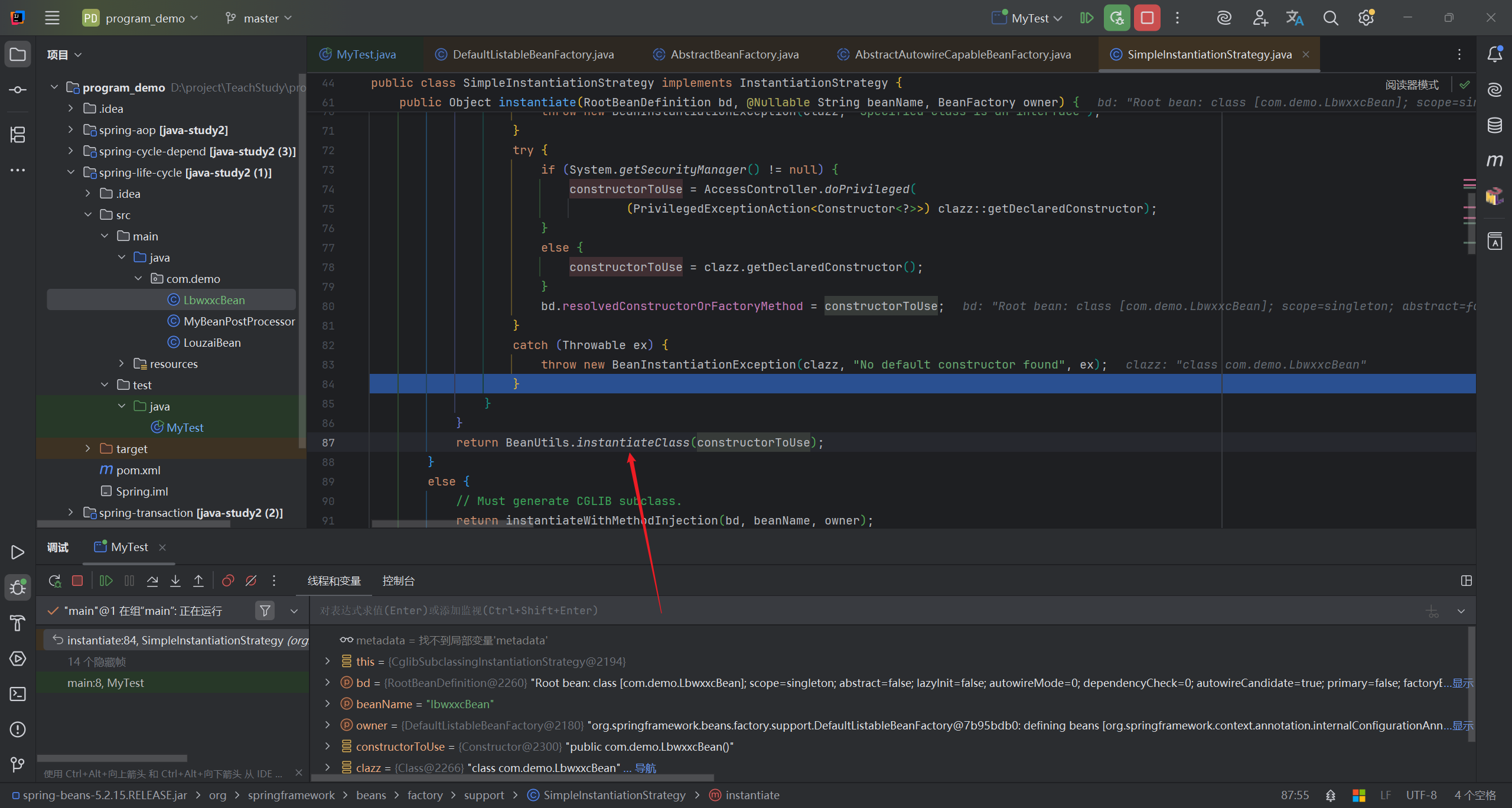Click the red Stop button in top toolbar
This screenshot has width=1512, height=808.
pos(1147,18)
